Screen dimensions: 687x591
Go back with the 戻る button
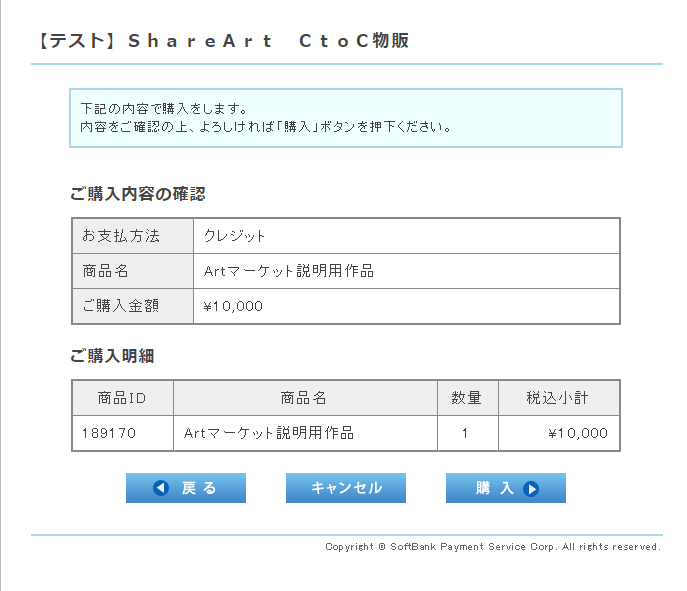[186, 488]
